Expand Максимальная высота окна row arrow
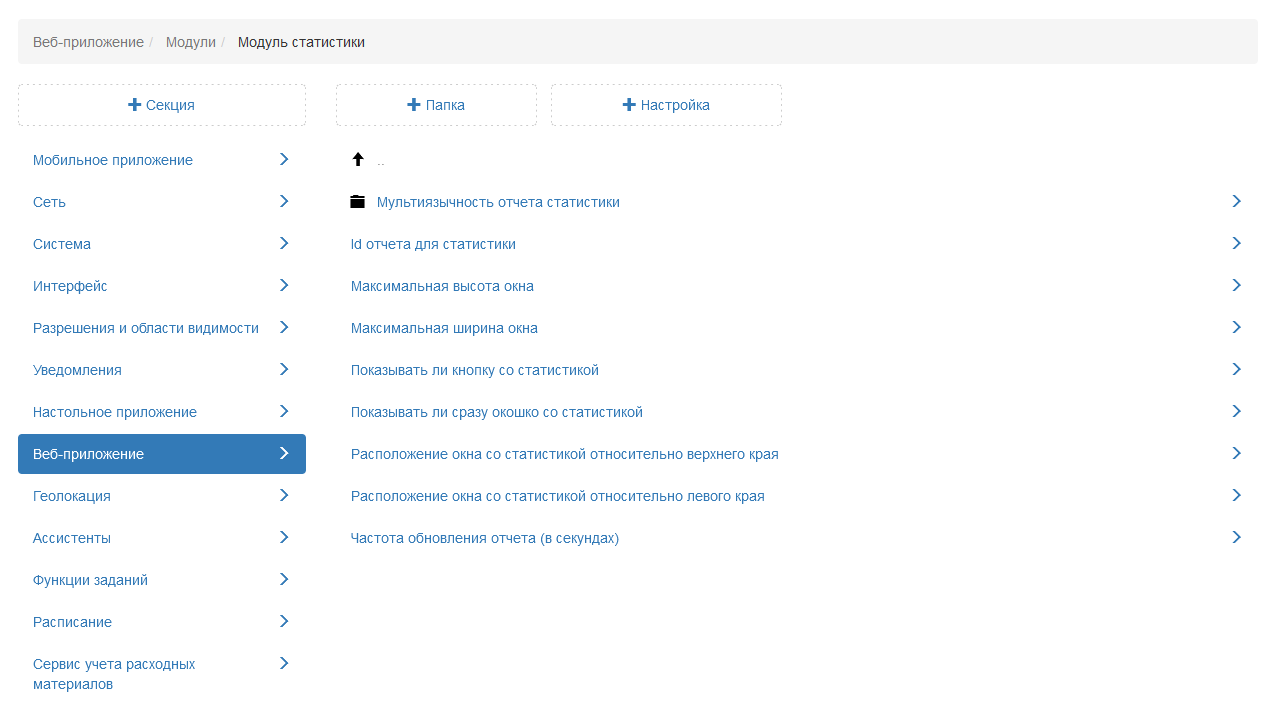 tap(1237, 286)
